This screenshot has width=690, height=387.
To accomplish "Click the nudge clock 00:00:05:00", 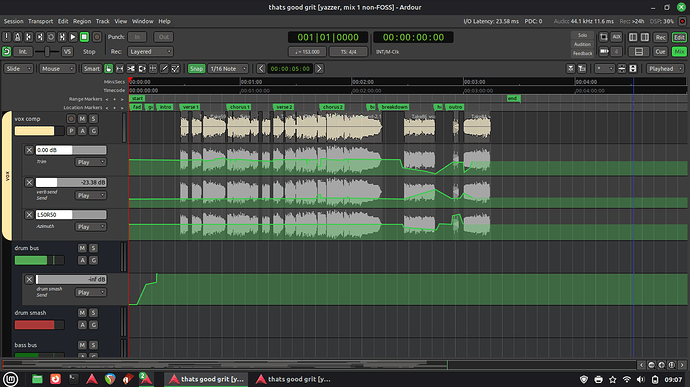I will pos(290,69).
